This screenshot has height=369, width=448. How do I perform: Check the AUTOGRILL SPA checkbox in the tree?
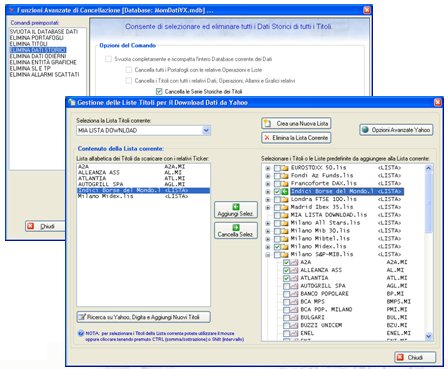[286, 286]
